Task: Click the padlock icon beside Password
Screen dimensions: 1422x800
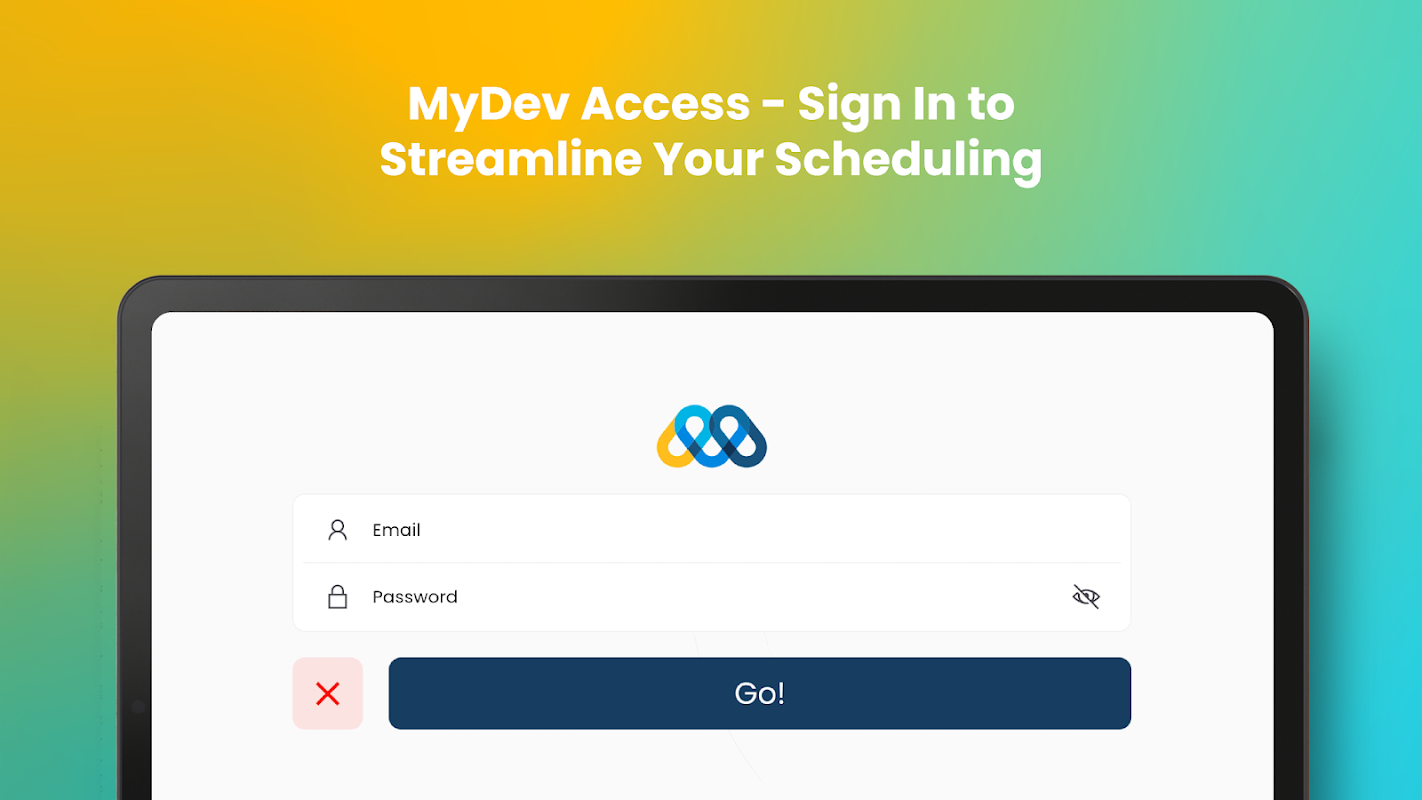Action: tap(337, 597)
